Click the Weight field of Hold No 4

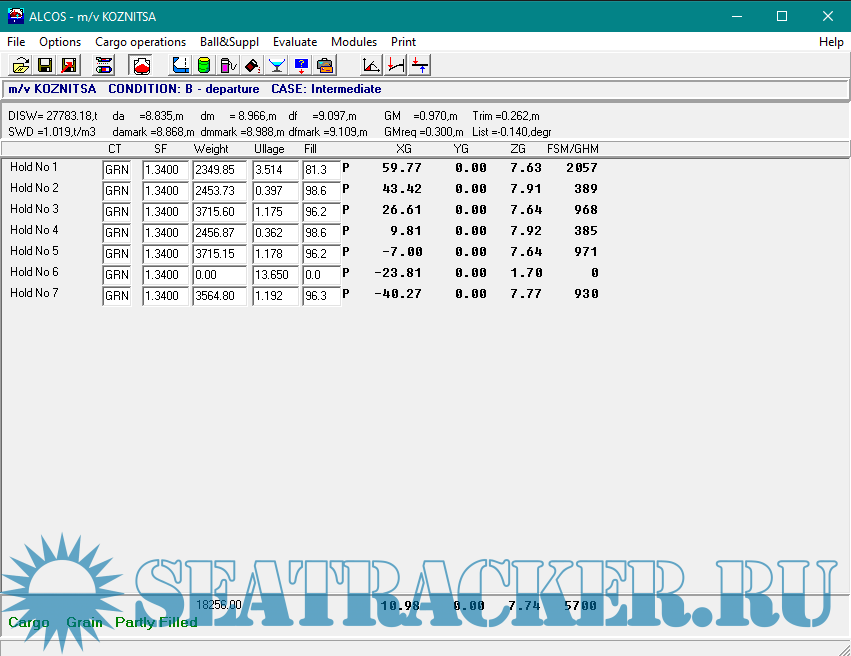click(x=219, y=233)
